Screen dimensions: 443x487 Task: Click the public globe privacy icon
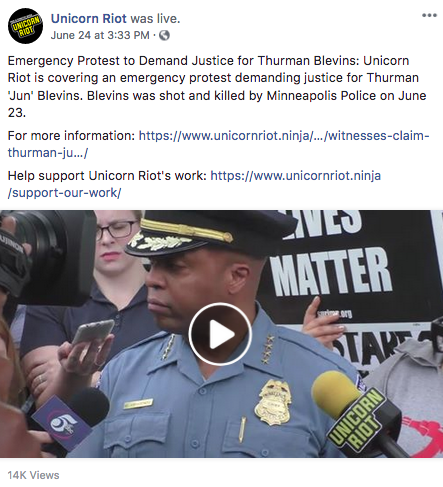[x=164, y=35]
